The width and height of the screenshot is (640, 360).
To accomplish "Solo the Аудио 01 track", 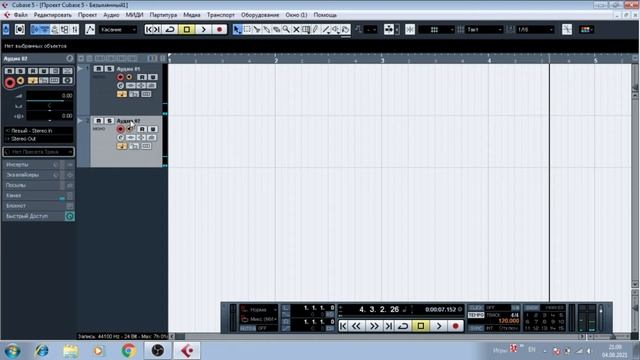I will [x=109, y=69].
